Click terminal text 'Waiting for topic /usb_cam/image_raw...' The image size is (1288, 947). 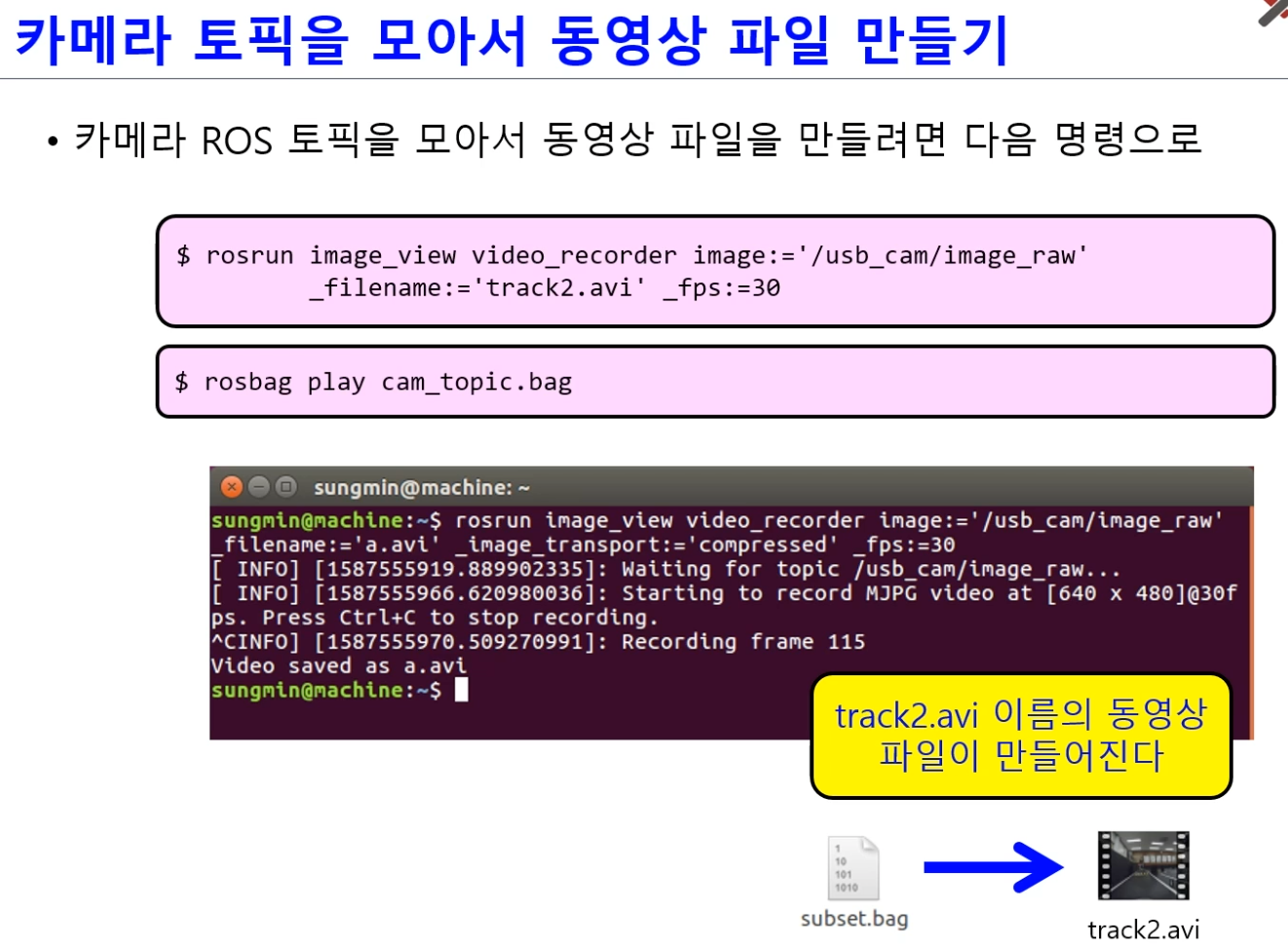[871, 569]
